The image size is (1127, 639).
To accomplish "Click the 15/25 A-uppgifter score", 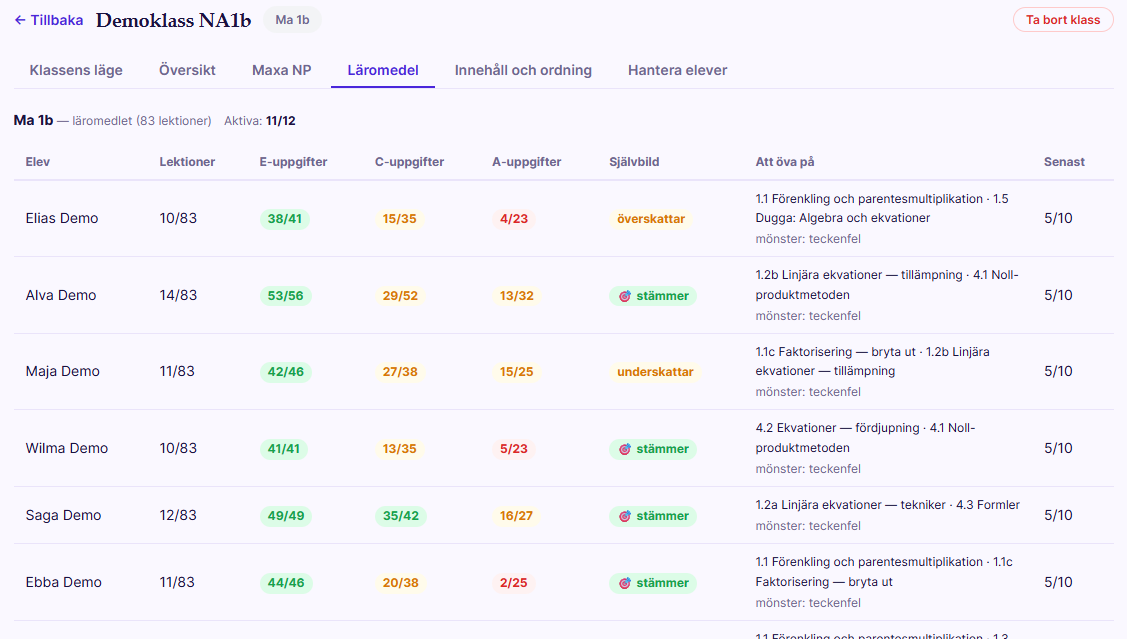I will (517, 372).
